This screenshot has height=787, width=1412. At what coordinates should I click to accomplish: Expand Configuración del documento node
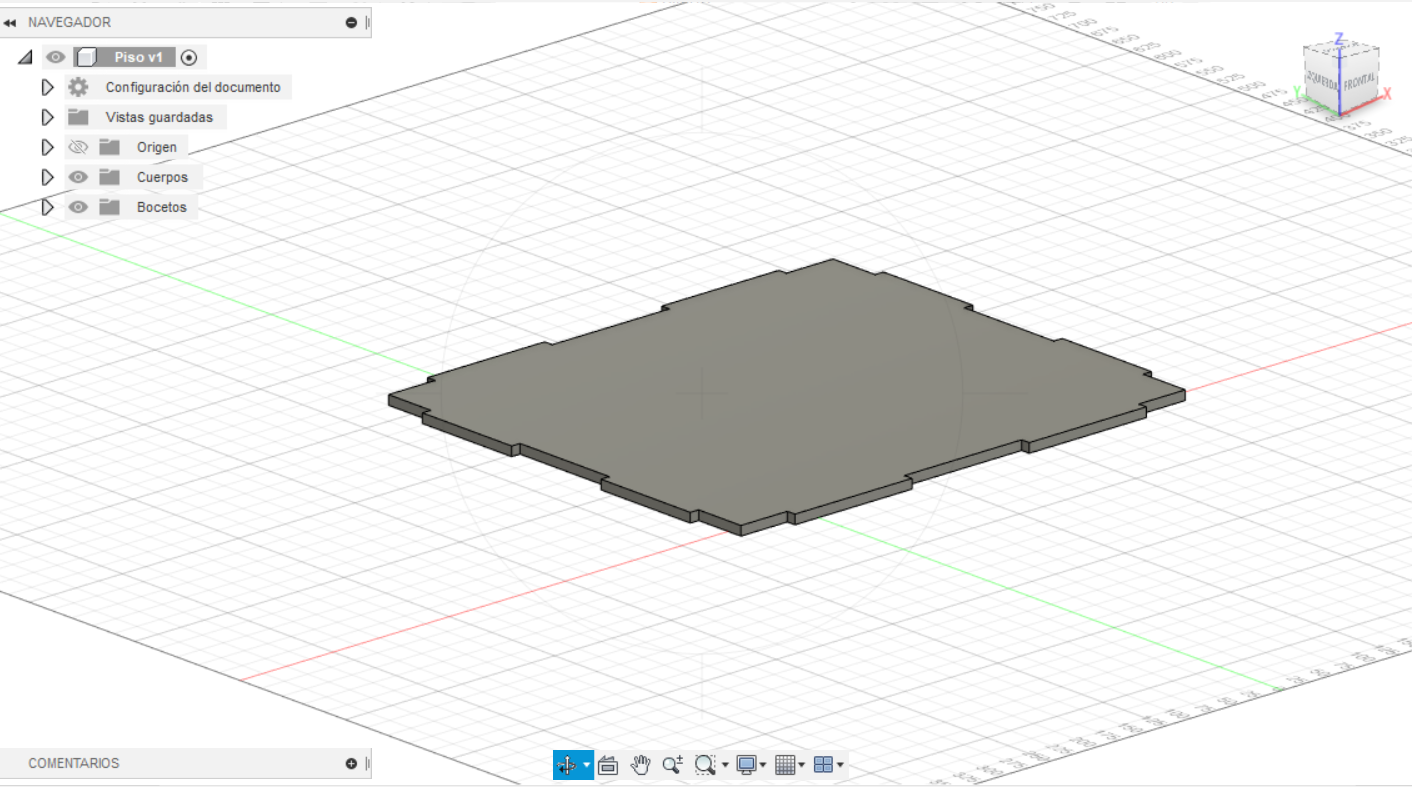point(46,87)
